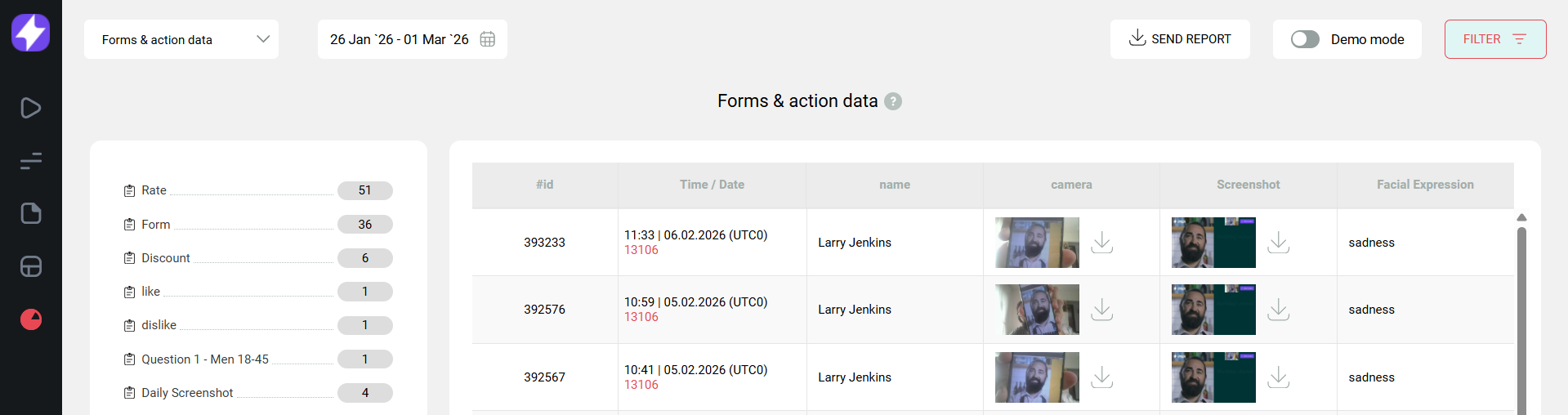The width and height of the screenshot is (1568, 415).
Task: Open the date range calendar picker
Action: coord(487,39)
